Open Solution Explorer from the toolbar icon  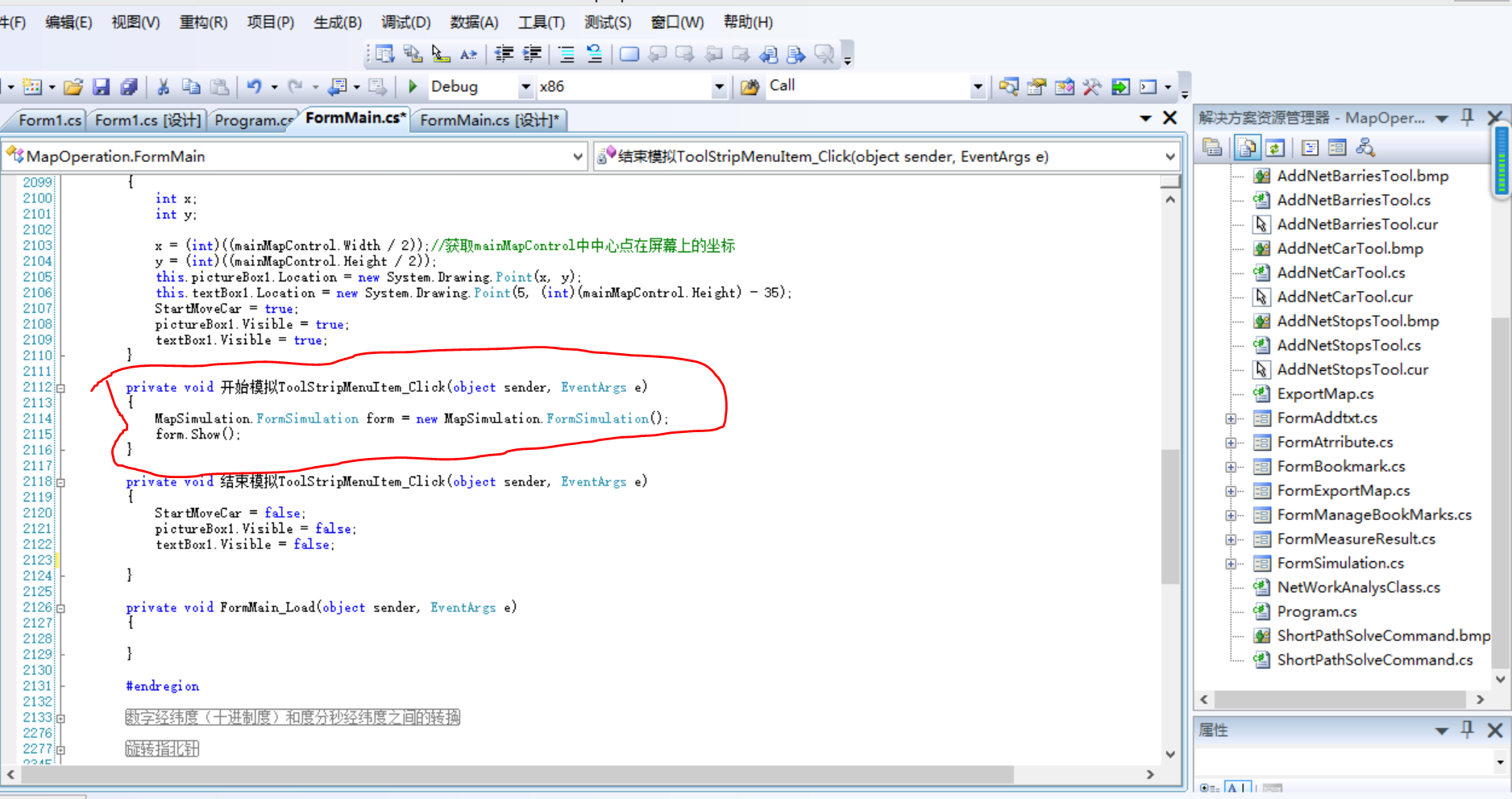coord(1008,86)
